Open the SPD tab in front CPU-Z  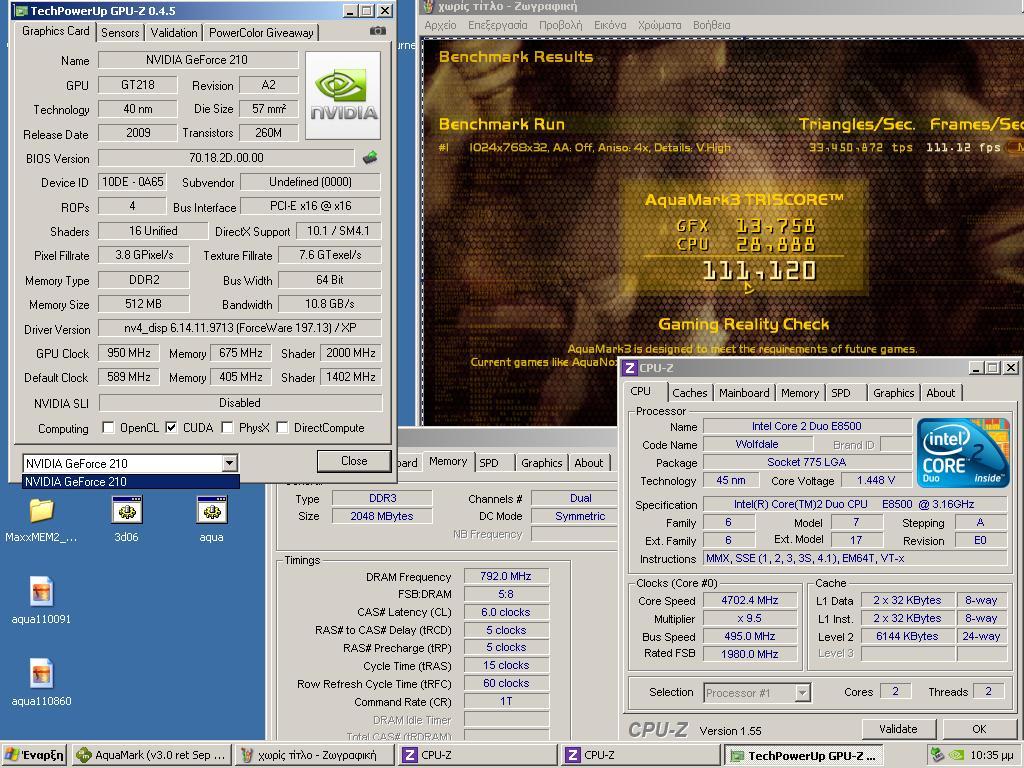pyautogui.click(x=840, y=392)
